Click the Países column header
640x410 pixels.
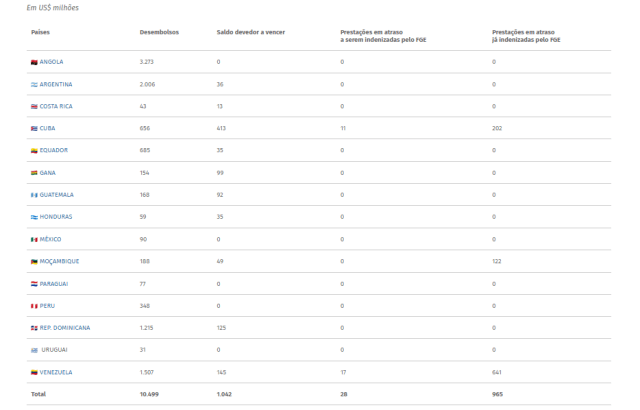(x=40, y=32)
